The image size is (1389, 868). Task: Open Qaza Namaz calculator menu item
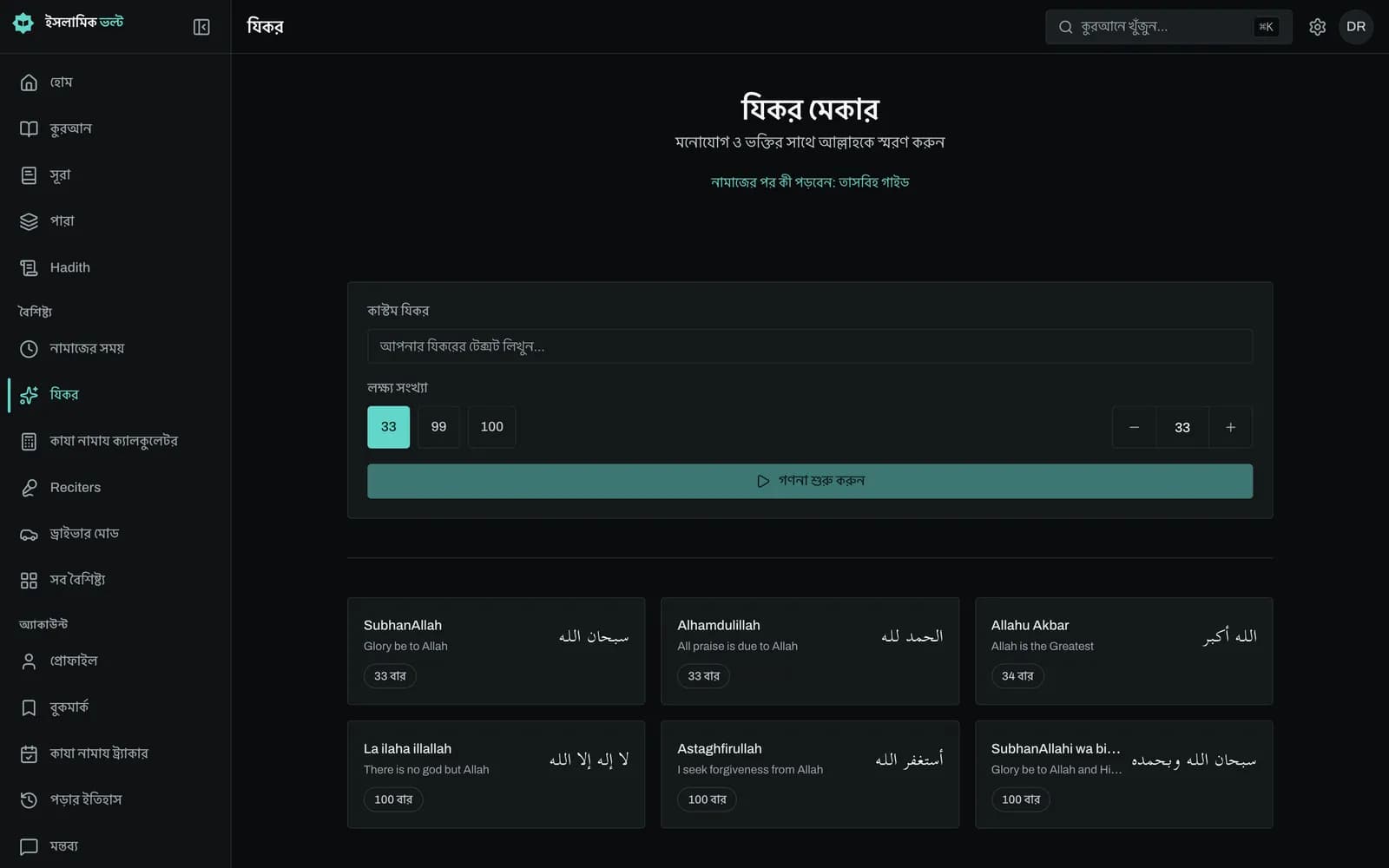pos(115,441)
